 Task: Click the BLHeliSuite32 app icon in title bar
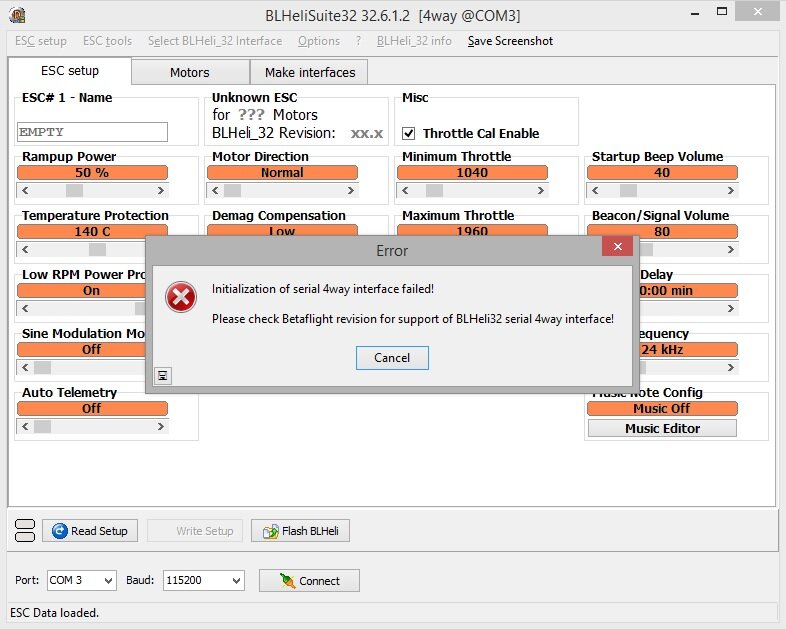[17, 16]
